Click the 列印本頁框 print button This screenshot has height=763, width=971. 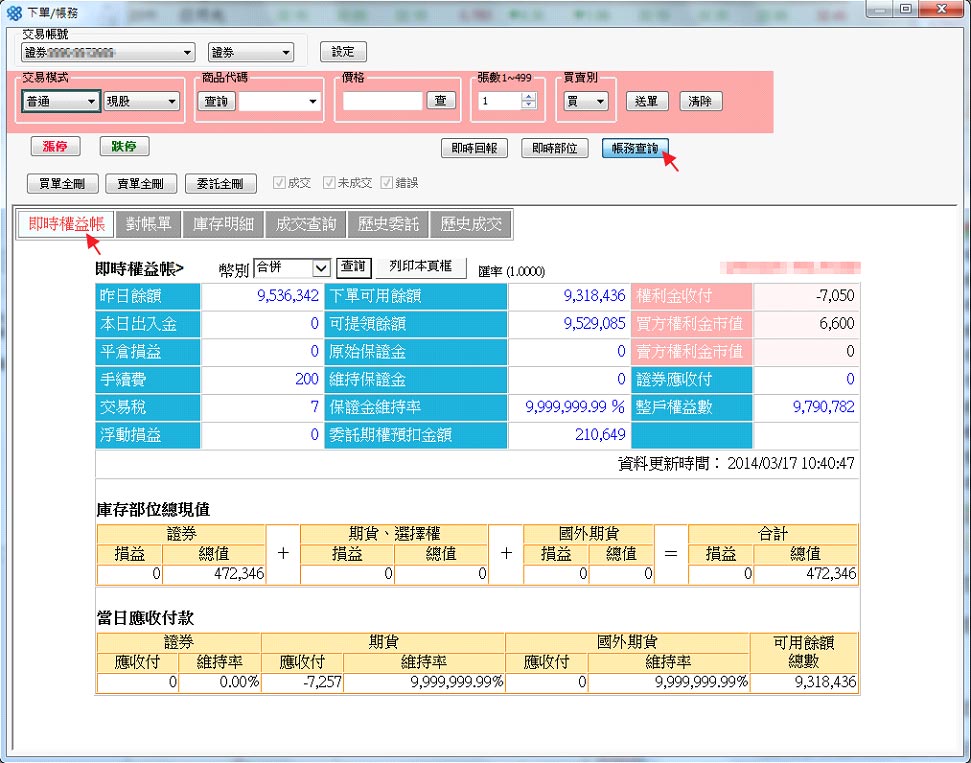click(x=421, y=268)
